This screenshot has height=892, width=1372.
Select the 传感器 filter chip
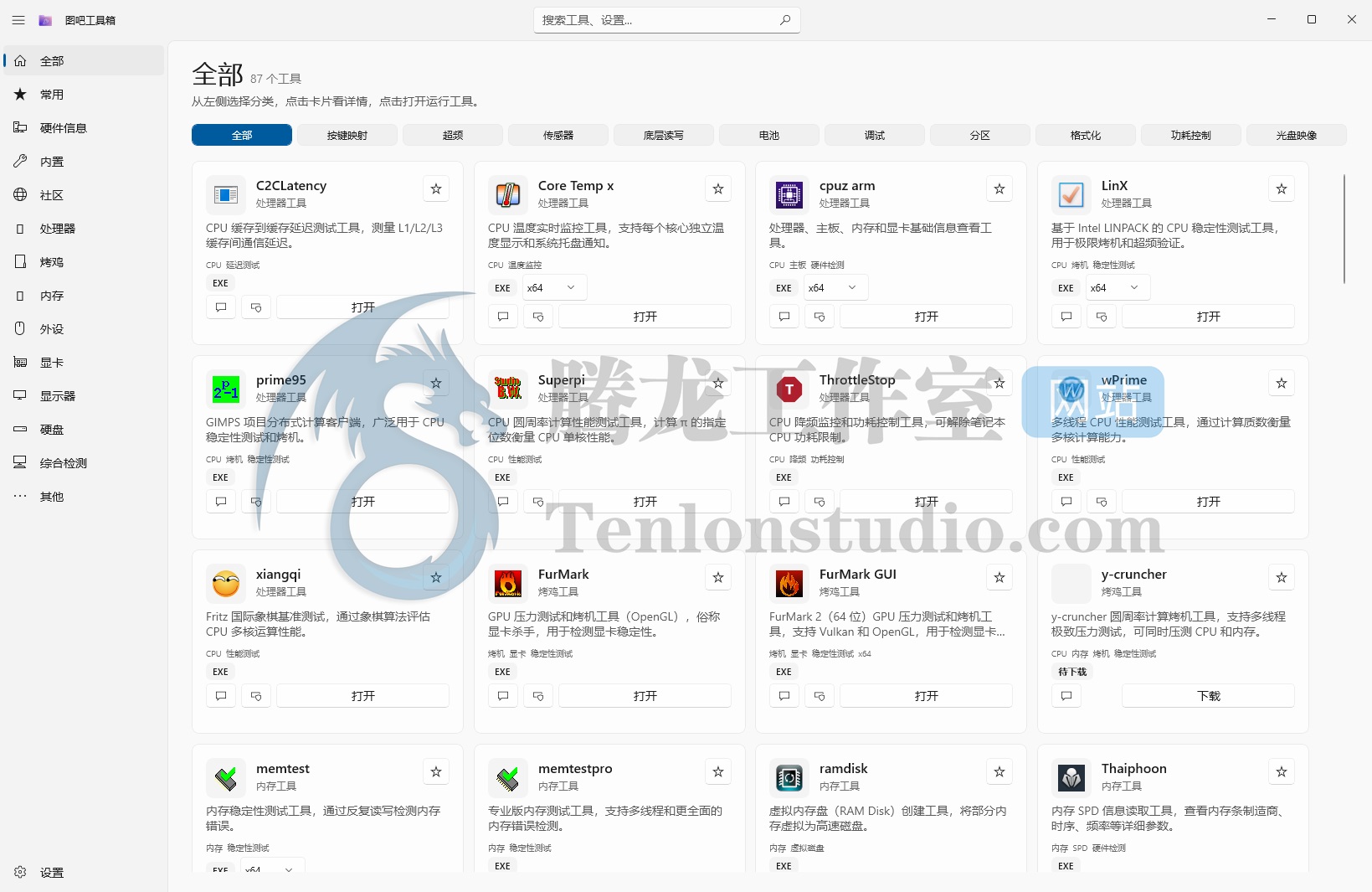pyautogui.click(x=558, y=135)
